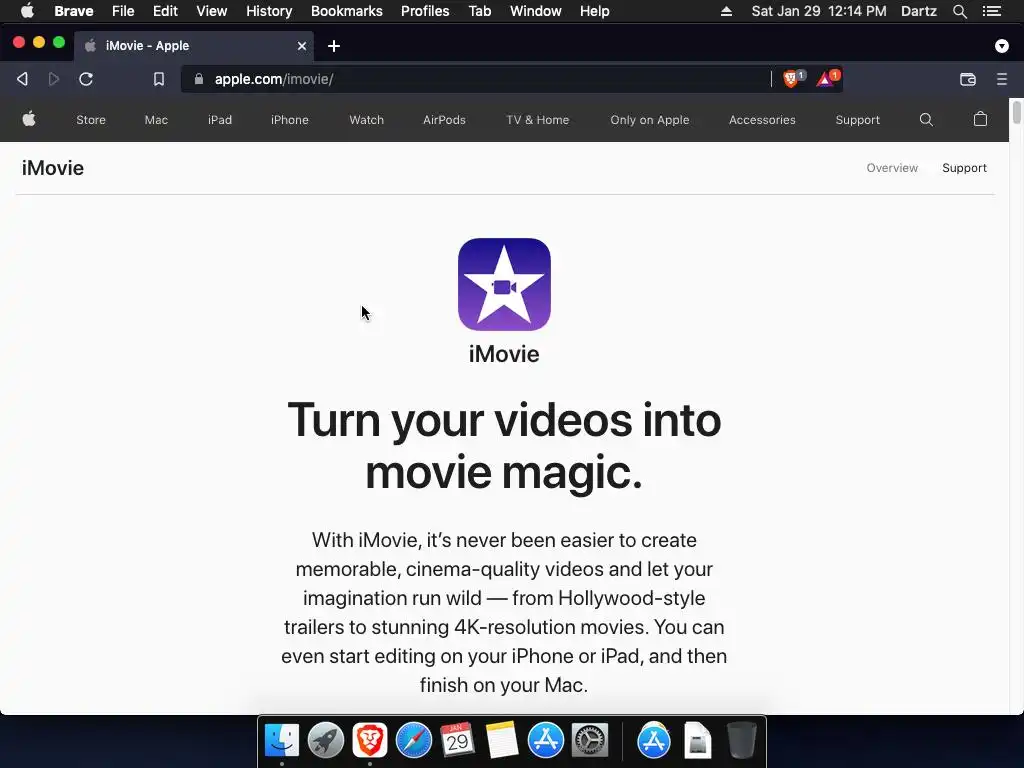Open the View menu
1024x768 pixels.
click(x=212, y=11)
